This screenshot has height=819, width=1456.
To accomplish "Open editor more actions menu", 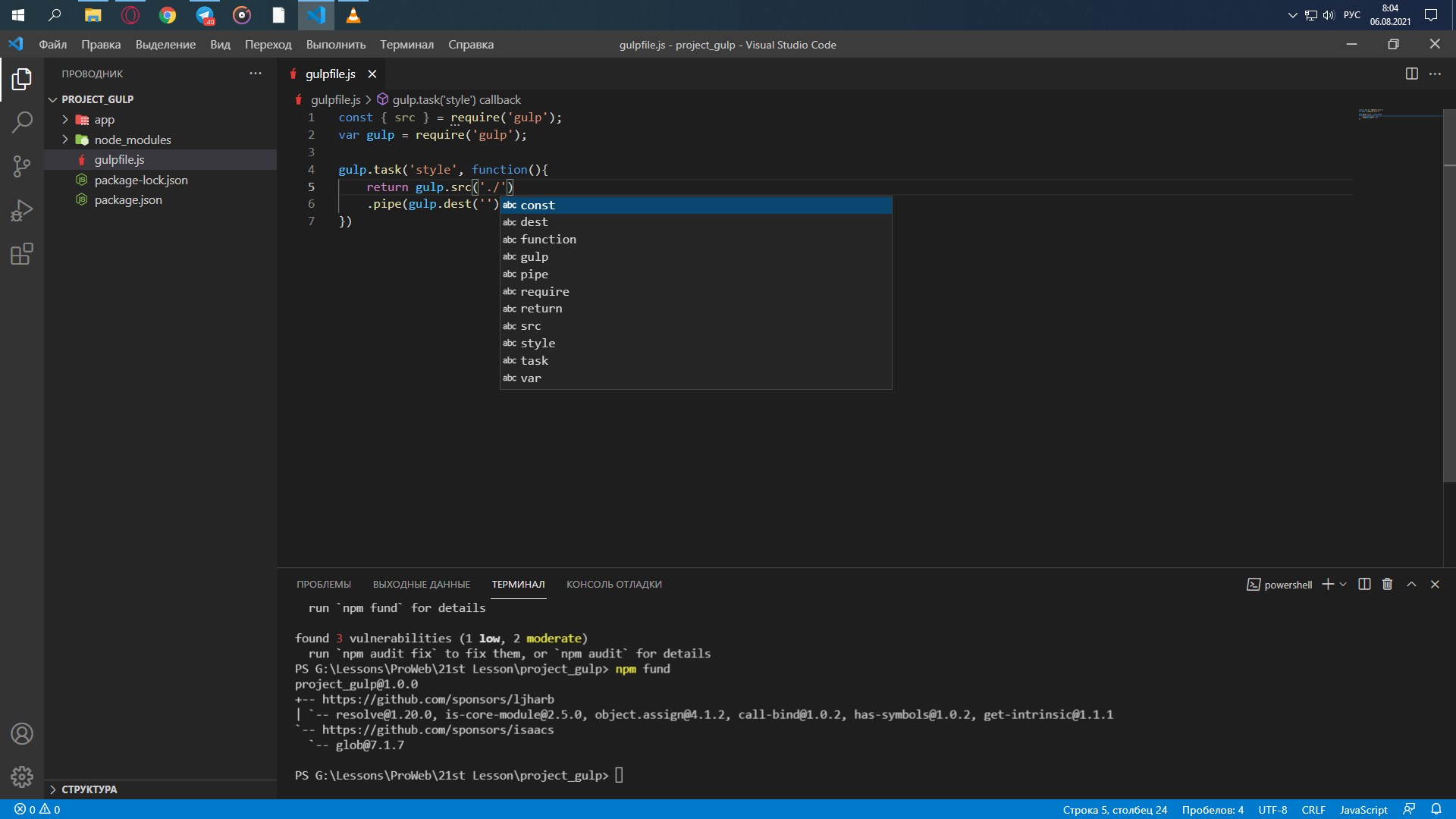I will tap(1435, 74).
